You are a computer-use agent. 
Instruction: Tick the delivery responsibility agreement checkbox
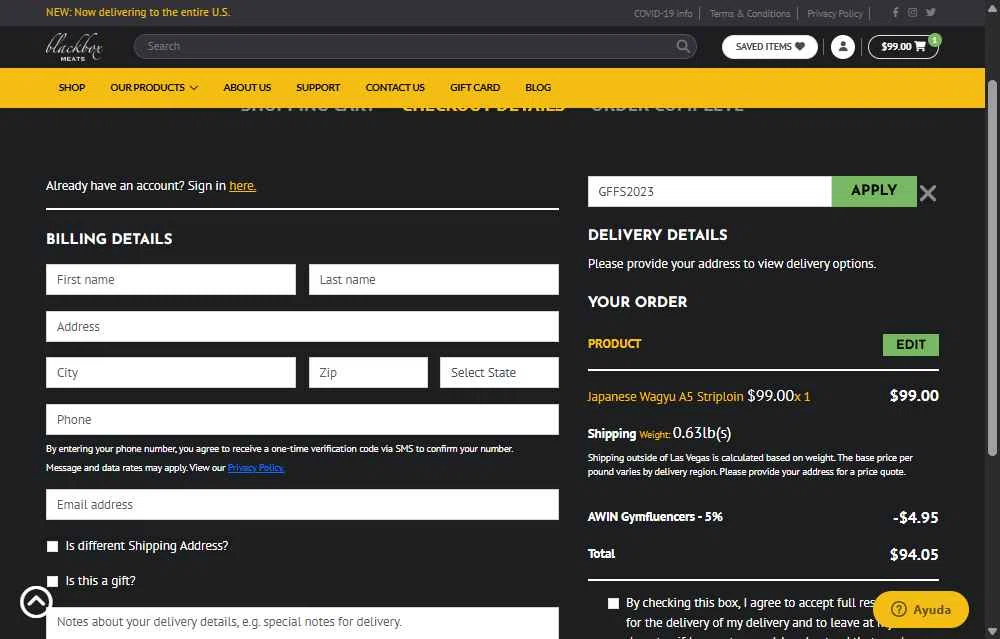point(613,603)
